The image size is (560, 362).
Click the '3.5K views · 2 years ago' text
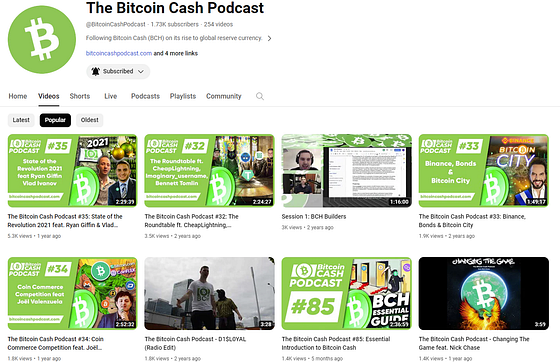point(172,236)
